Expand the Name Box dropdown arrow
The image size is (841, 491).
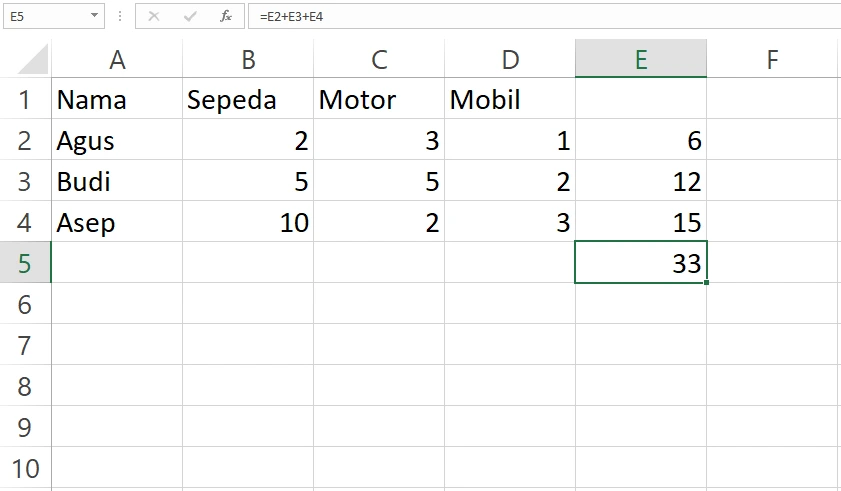point(94,16)
